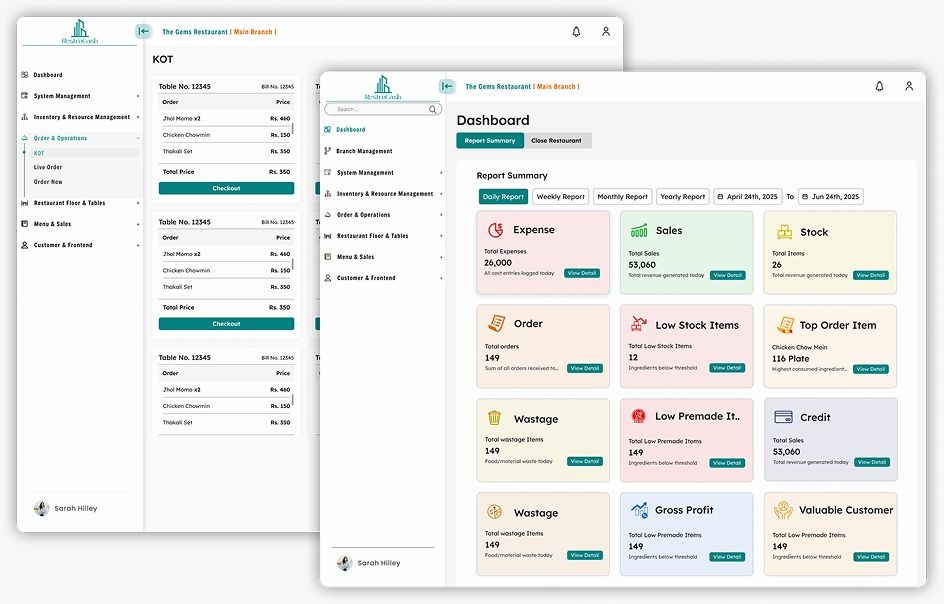Switch to the Close Restaurant tab
The image size is (944, 604).
(556, 141)
